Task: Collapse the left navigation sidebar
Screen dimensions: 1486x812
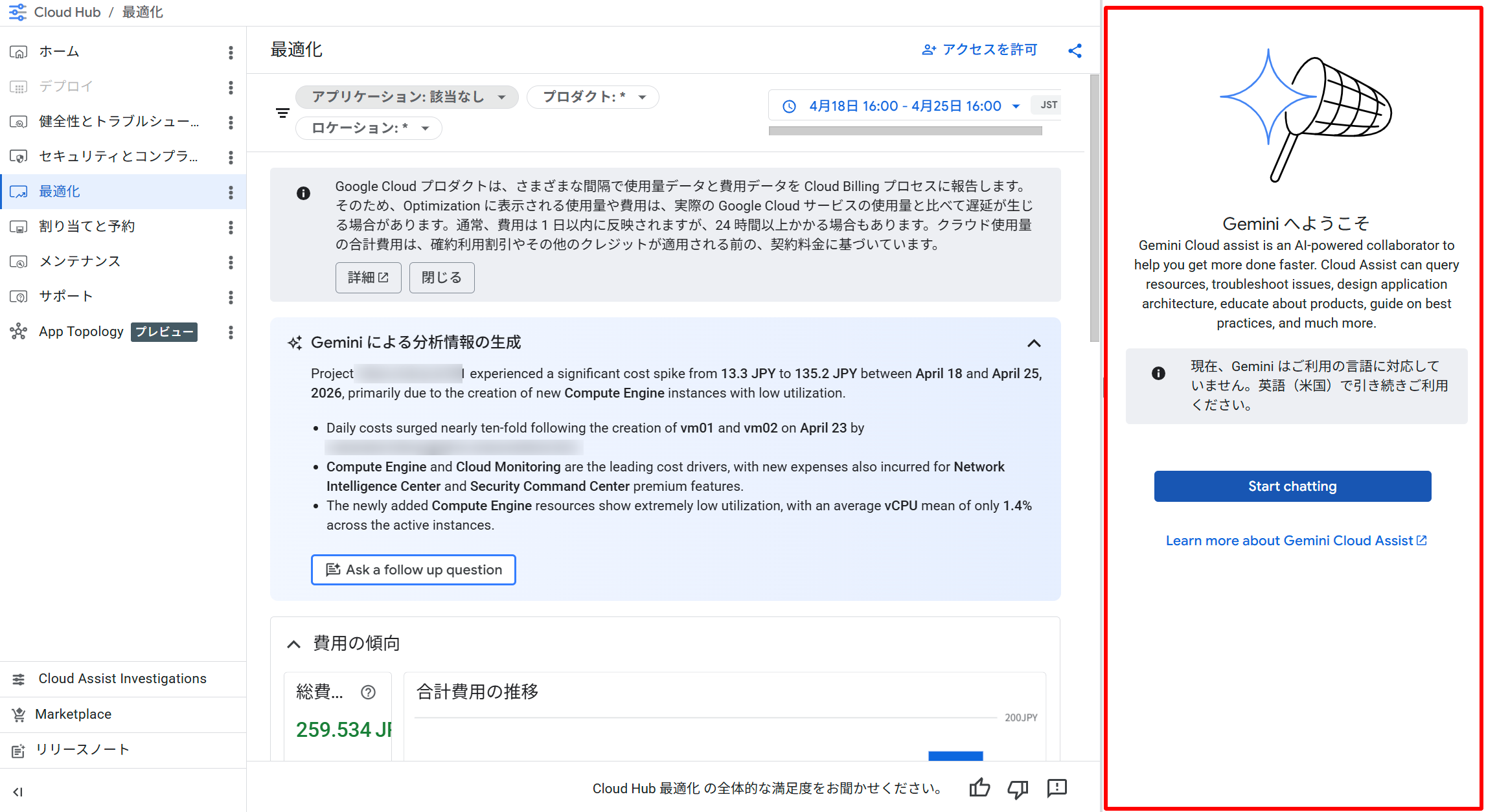Action: tap(18, 791)
